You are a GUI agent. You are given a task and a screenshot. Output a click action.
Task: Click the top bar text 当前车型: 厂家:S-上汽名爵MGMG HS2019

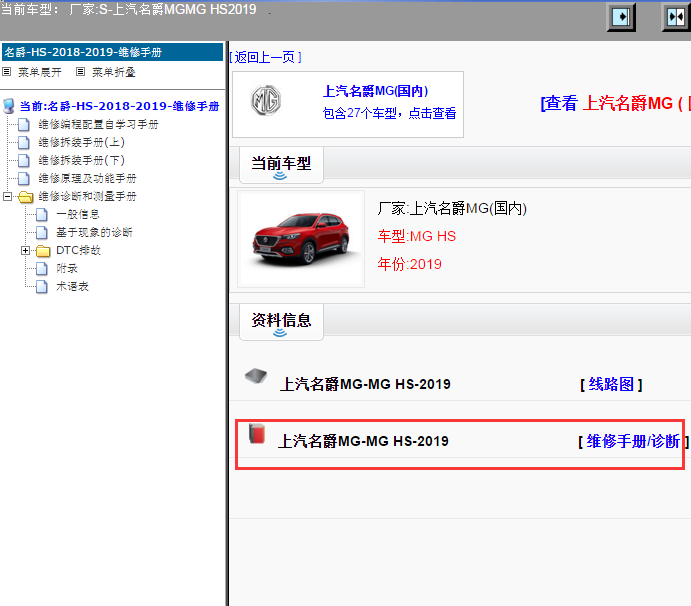tap(129, 9)
